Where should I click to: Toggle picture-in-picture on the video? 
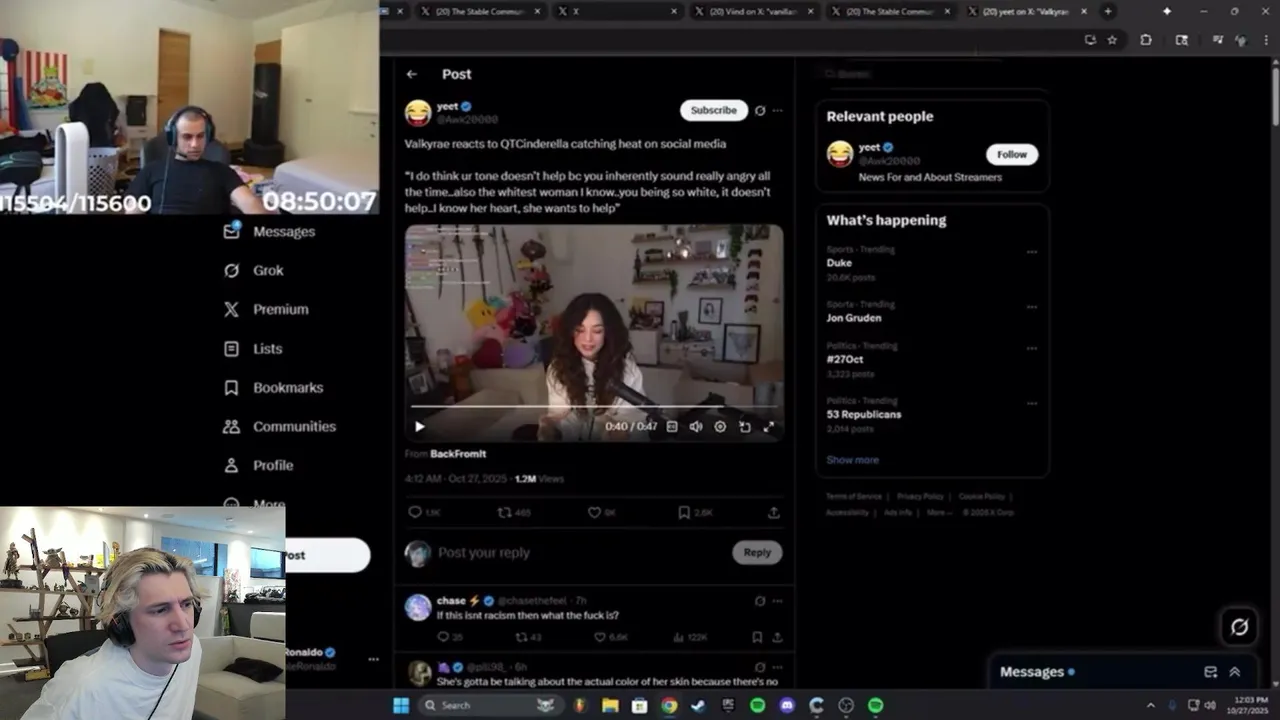coord(745,426)
